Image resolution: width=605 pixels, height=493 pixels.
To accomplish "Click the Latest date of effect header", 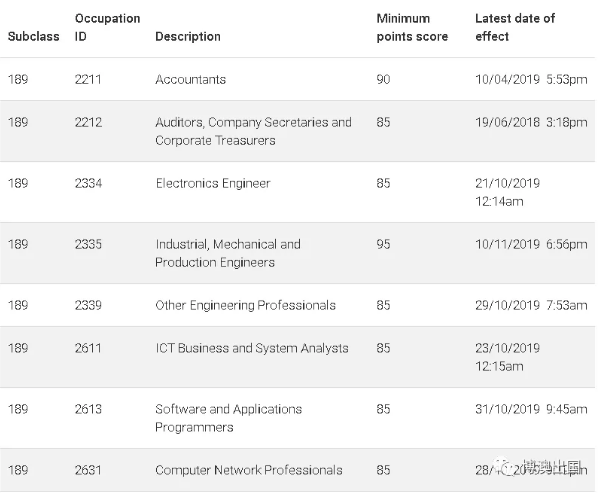I will click(515, 27).
